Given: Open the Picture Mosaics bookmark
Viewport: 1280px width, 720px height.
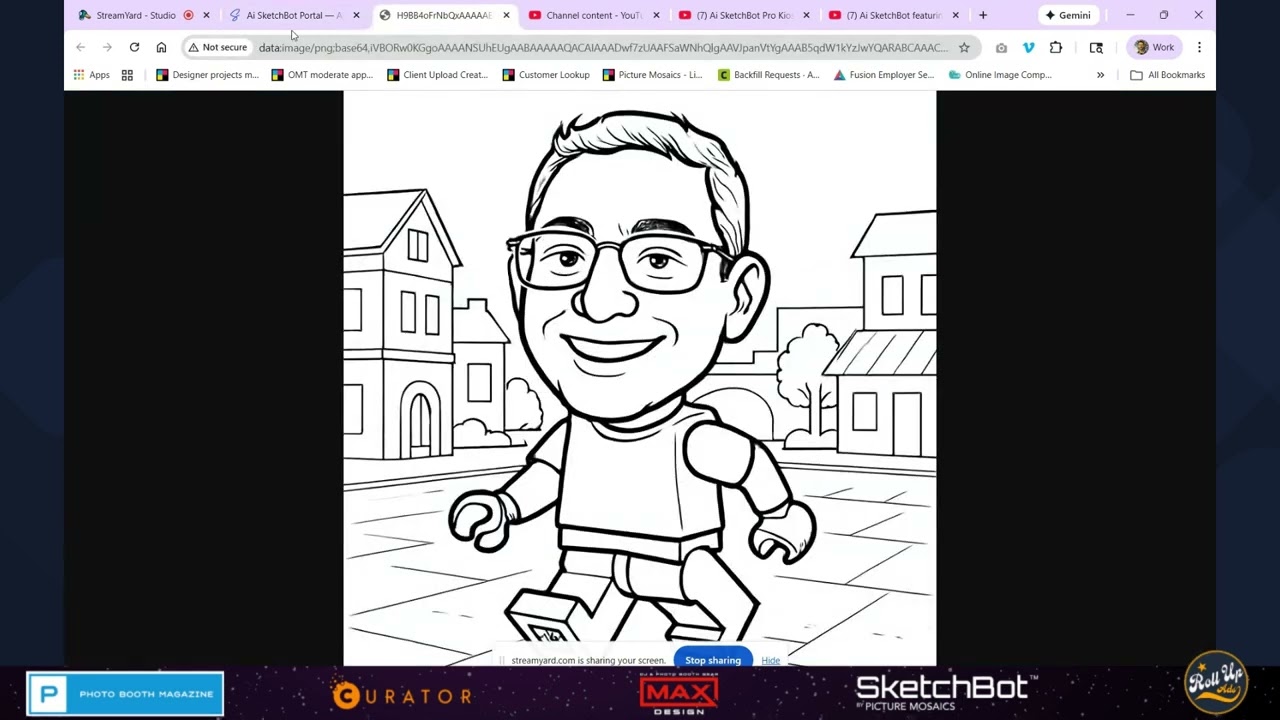Looking at the screenshot, I should tap(652, 75).
